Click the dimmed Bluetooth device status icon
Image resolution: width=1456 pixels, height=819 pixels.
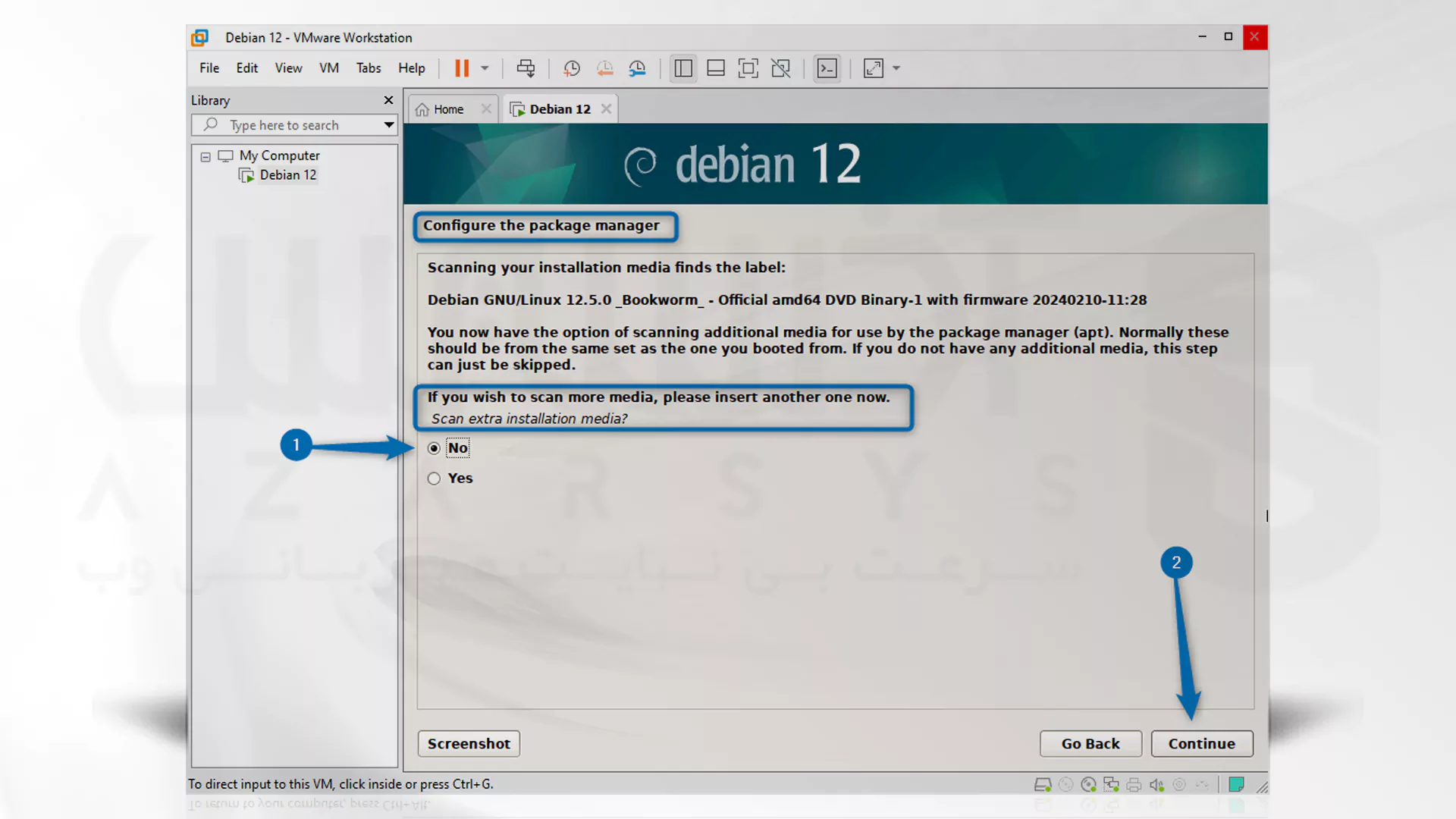pos(1203,785)
